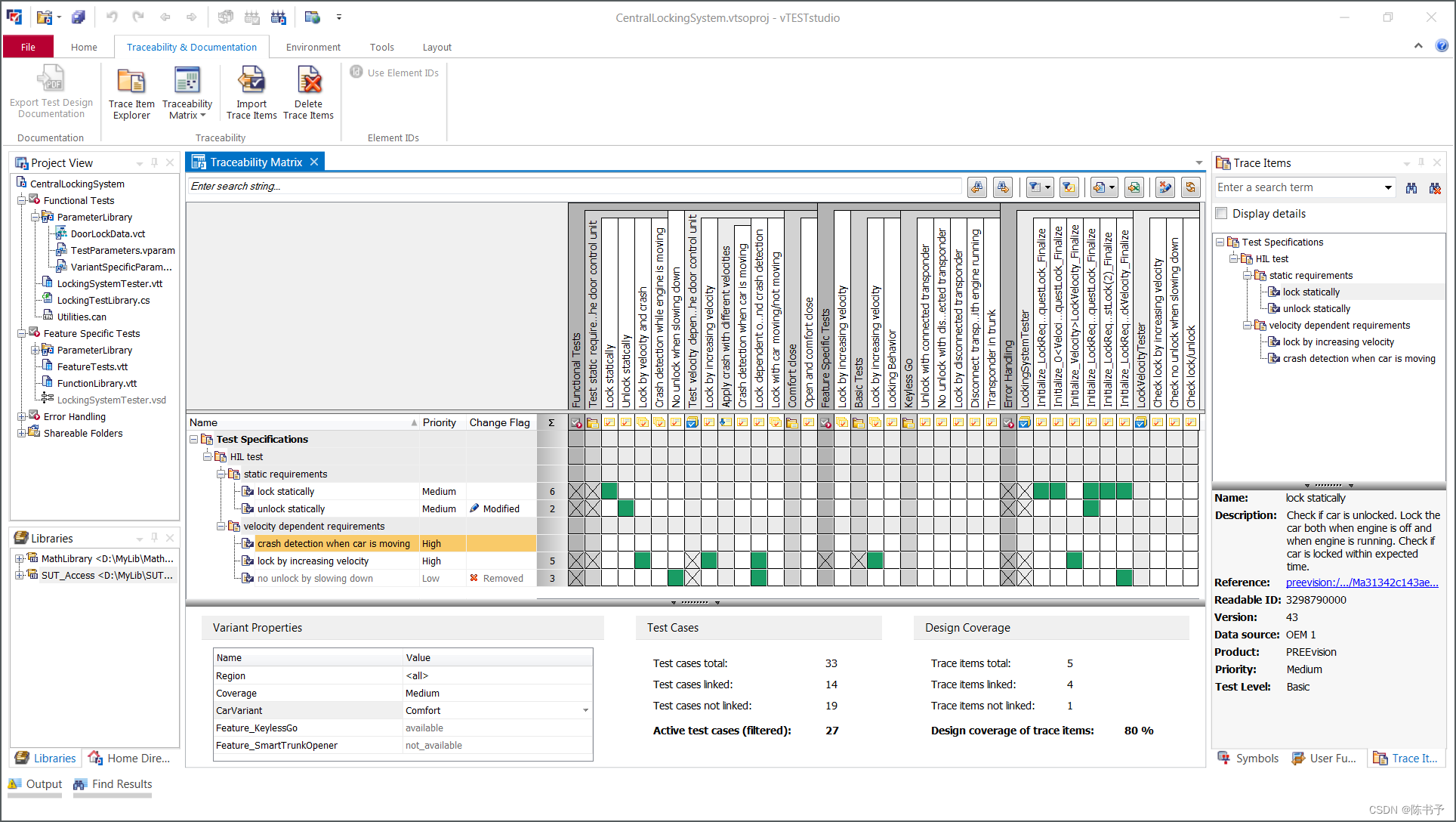
Task: Switch to the Environment ribbon tab
Action: coord(314,47)
